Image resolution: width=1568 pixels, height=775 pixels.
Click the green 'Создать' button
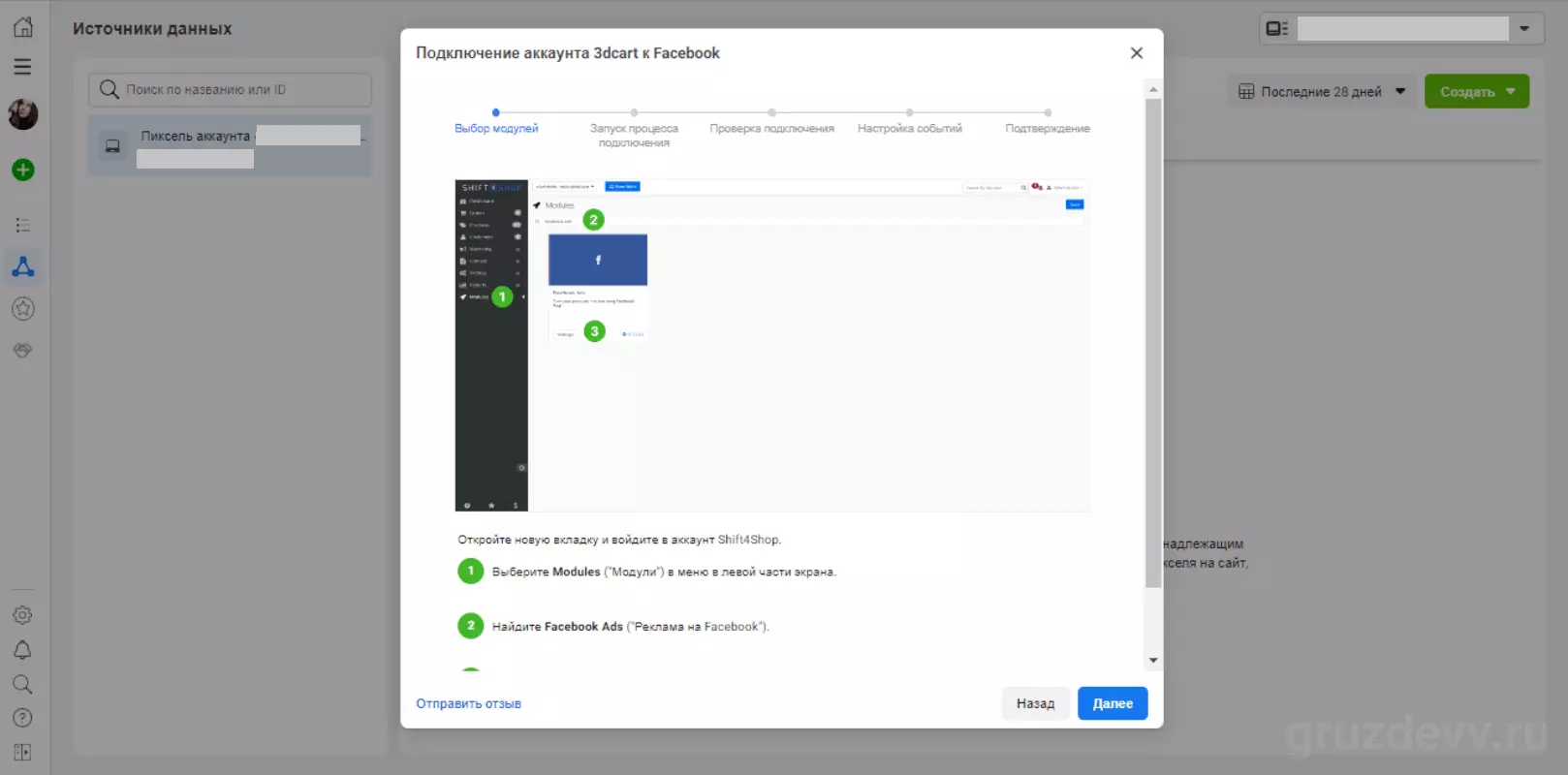click(x=1477, y=92)
